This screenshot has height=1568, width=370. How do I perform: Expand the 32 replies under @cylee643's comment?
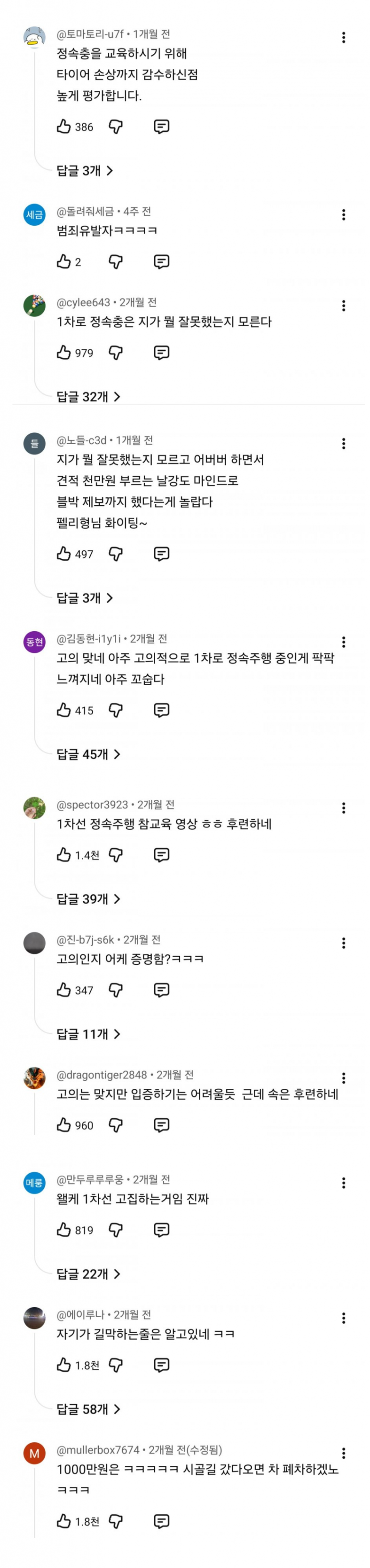click(x=88, y=397)
